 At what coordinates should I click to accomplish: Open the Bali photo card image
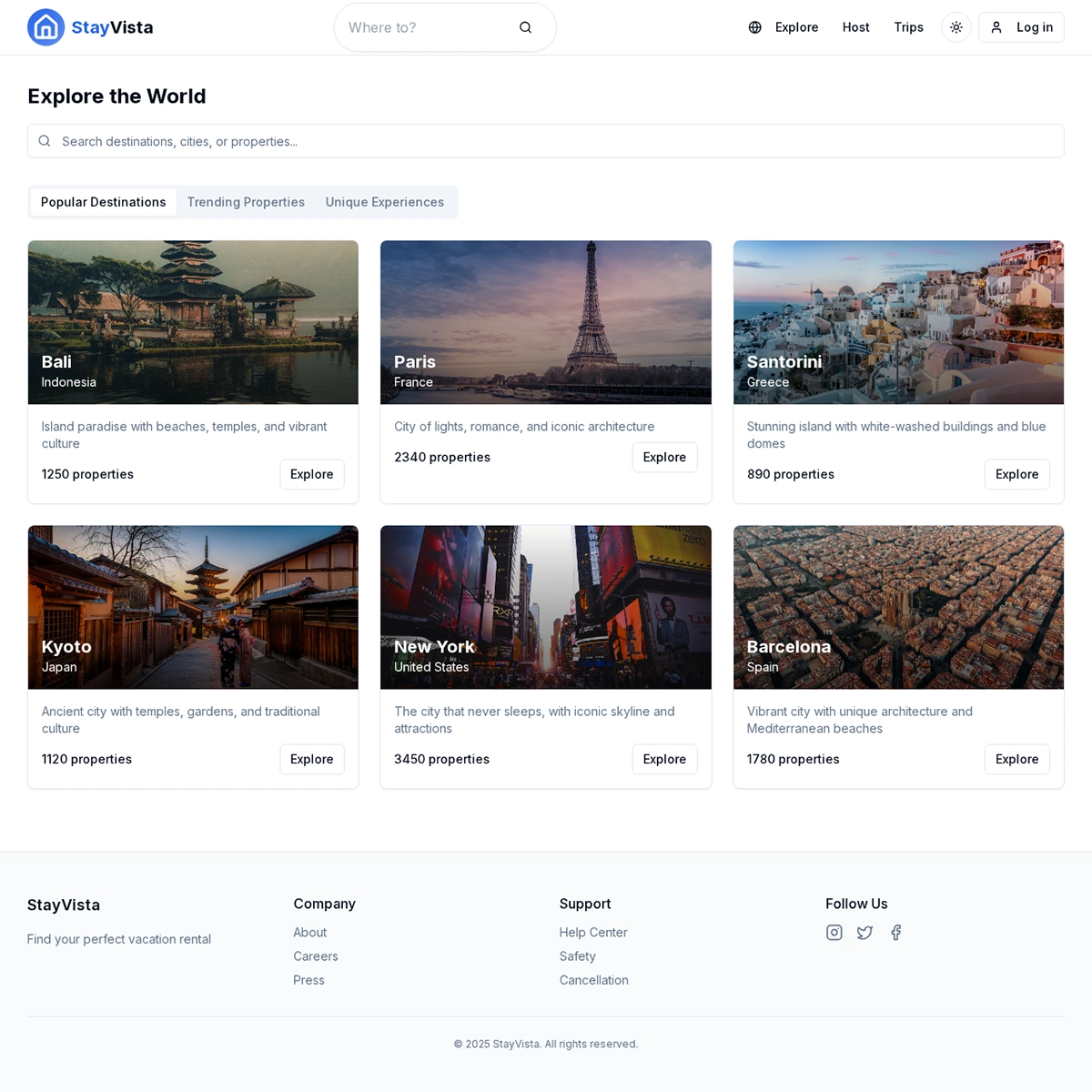193,322
